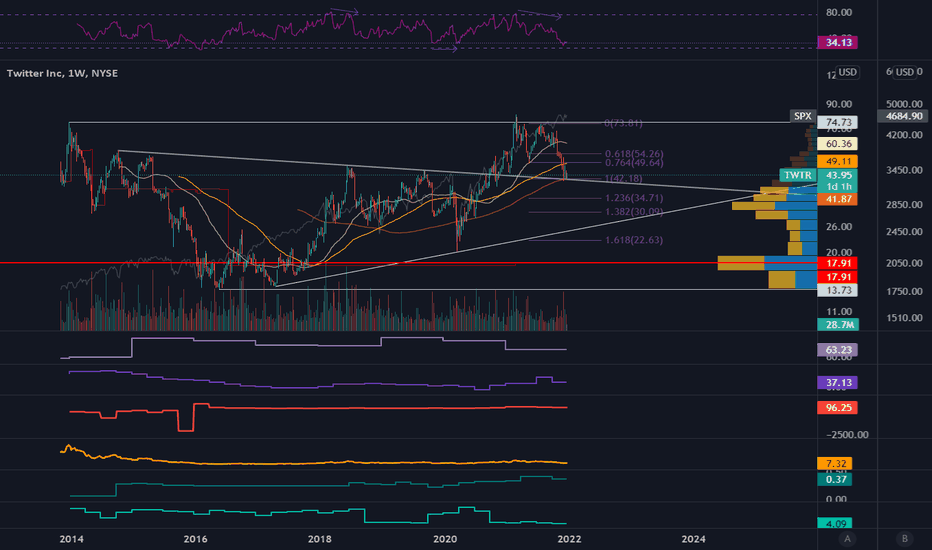Click the 26.00 tick on the price scale
932x550 pixels.
pyautogui.click(x=839, y=227)
